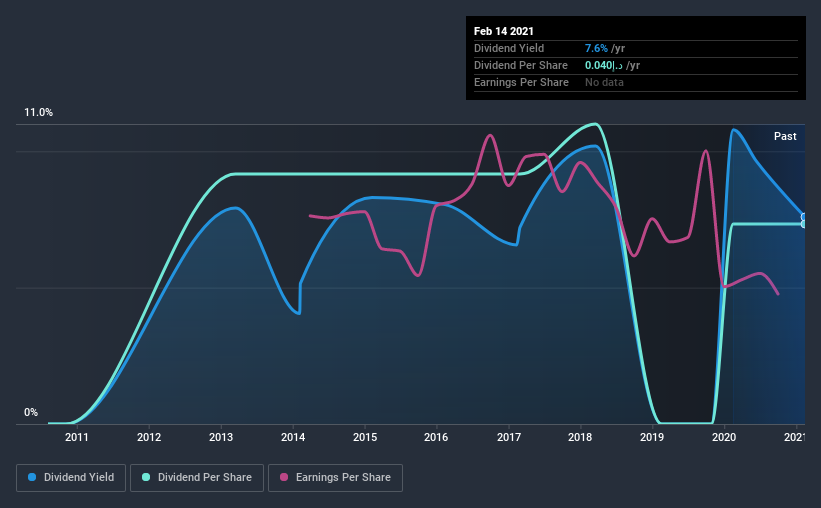
Task: Click the 11.0% y-axis label
Action: (38, 113)
